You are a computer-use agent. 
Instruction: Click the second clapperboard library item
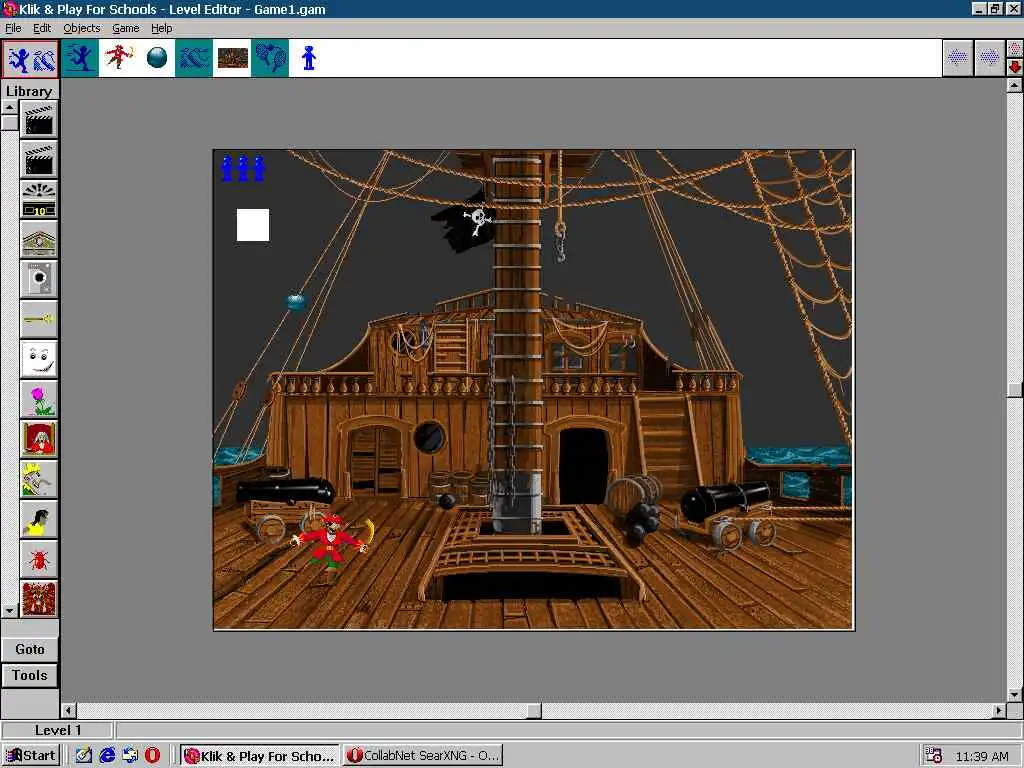click(39, 159)
